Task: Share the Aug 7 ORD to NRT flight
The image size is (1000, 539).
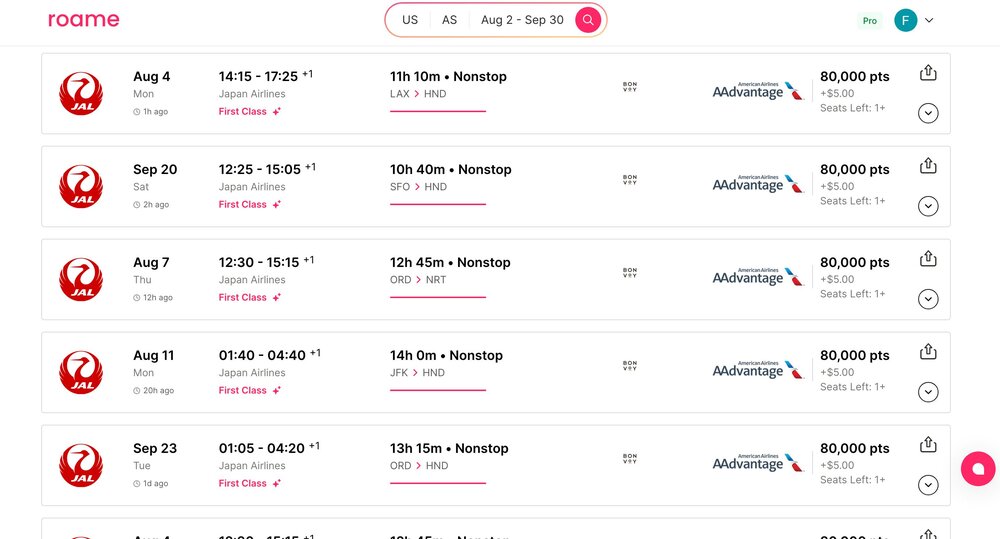Action: point(928,258)
